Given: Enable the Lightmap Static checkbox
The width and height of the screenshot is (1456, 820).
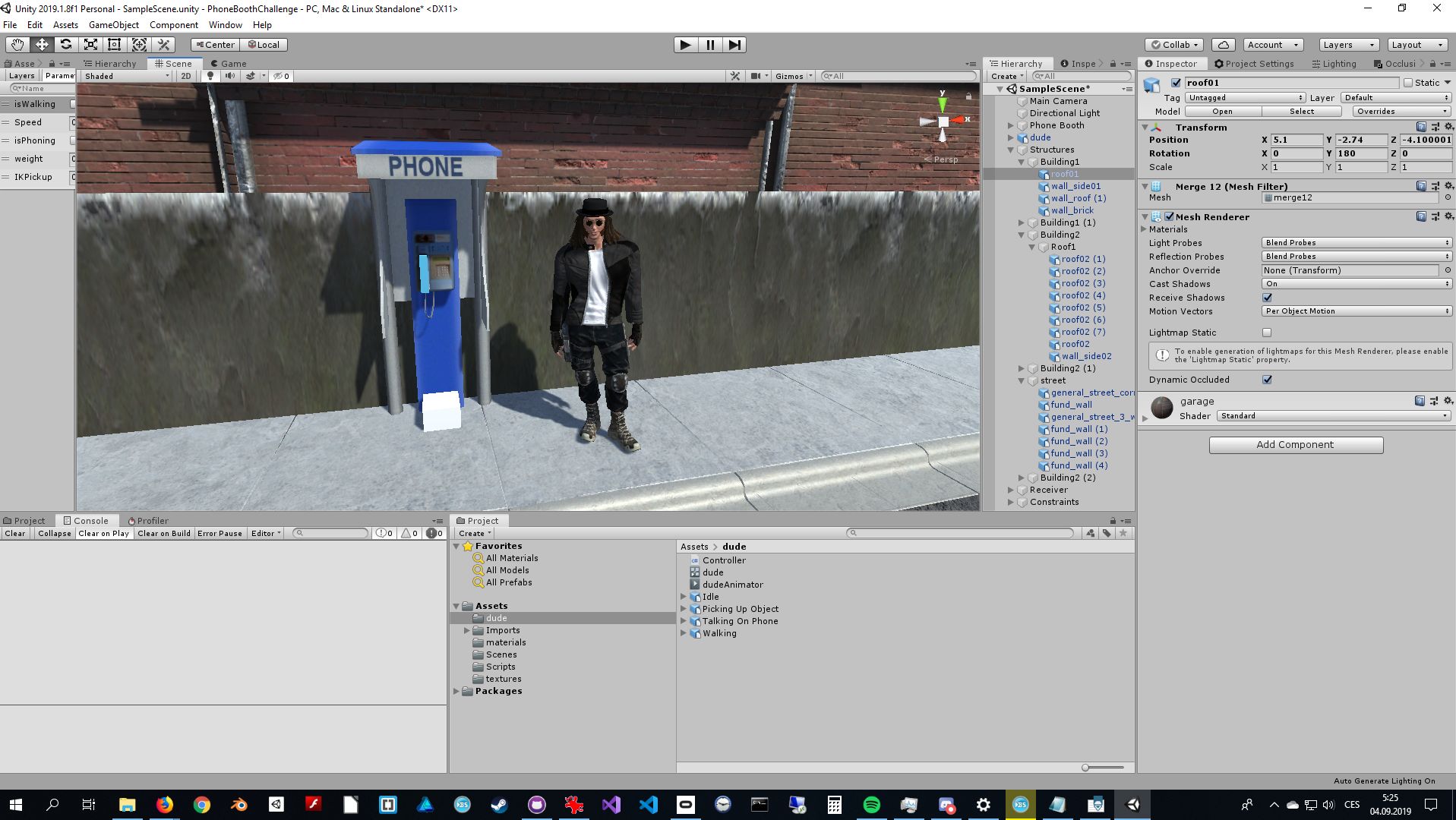Looking at the screenshot, I should click(x=1267, y=333).
